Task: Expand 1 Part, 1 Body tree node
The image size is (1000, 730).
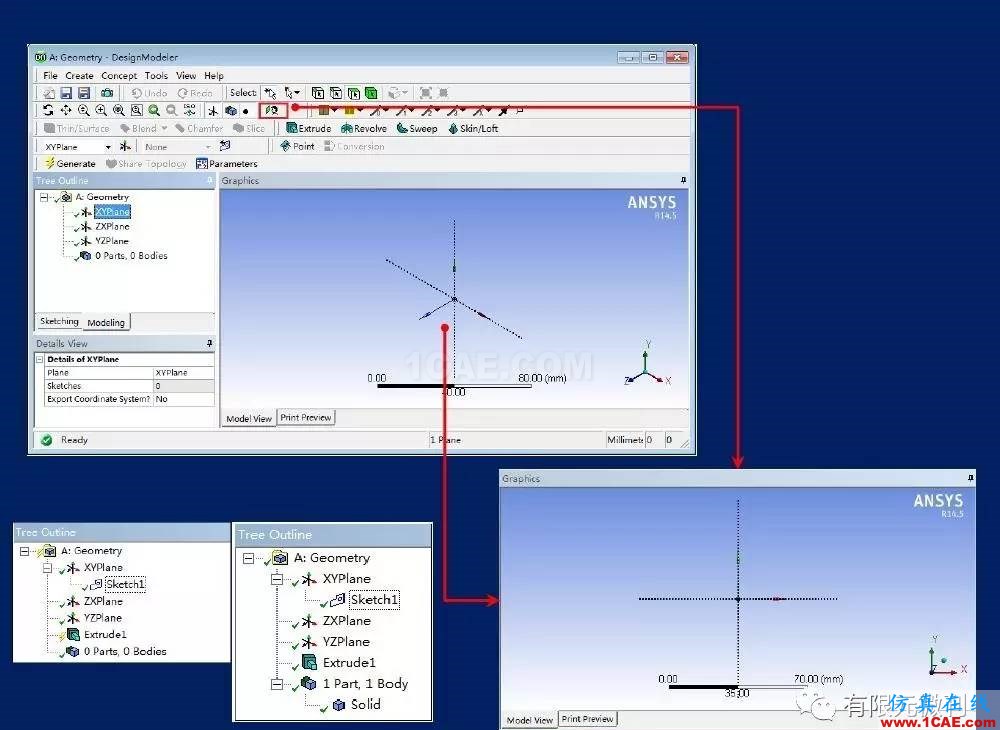Action: click(277, 684)
